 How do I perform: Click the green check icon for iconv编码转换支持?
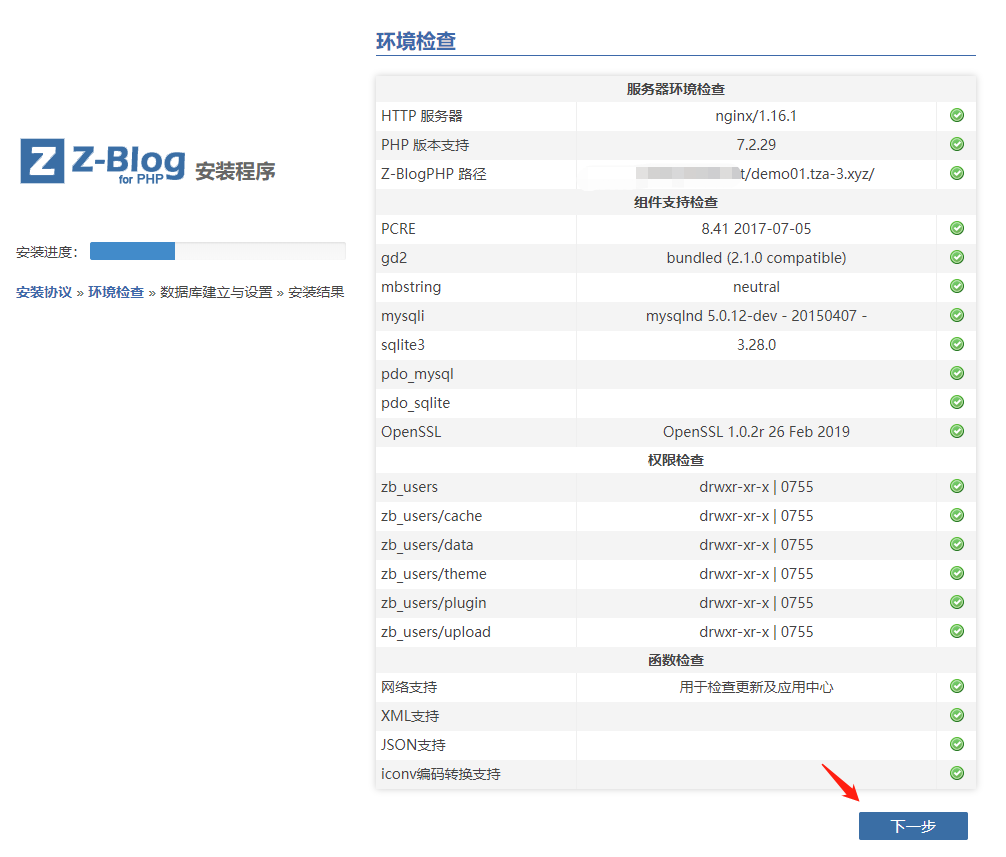(x=957, y=773)
